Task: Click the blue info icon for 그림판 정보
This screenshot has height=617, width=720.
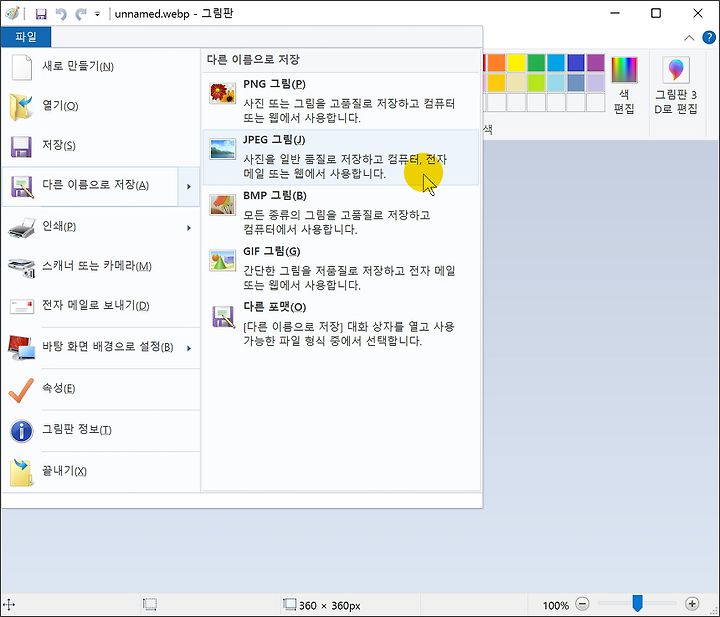Action: 22,431
